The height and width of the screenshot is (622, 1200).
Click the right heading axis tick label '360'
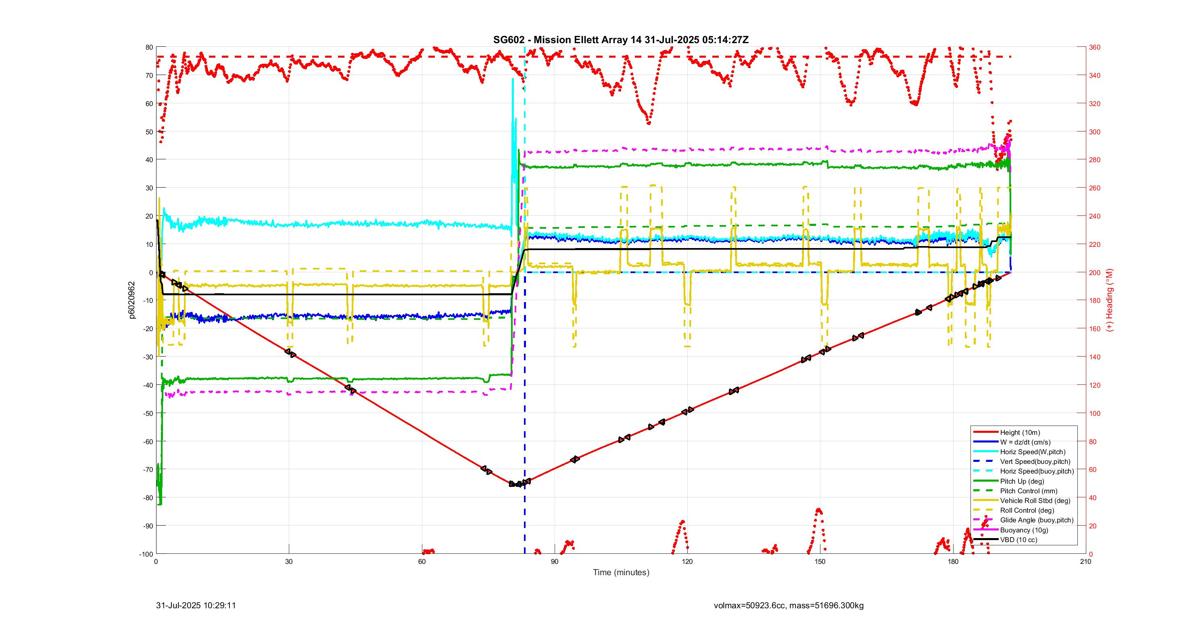[1095, 47]
